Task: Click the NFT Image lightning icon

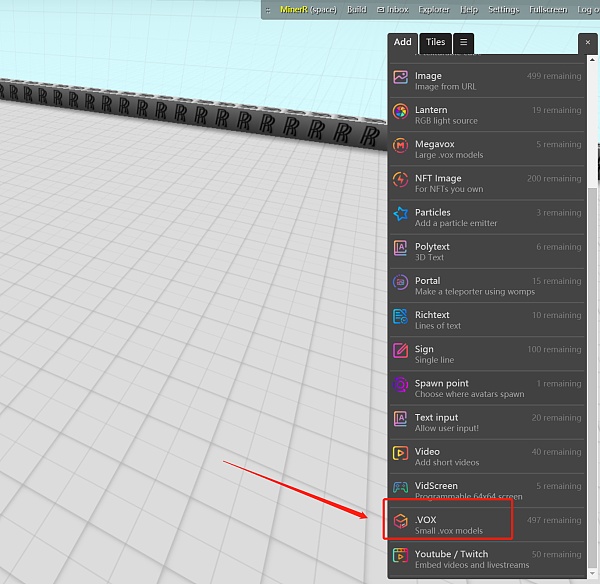Action: (401, 180)
